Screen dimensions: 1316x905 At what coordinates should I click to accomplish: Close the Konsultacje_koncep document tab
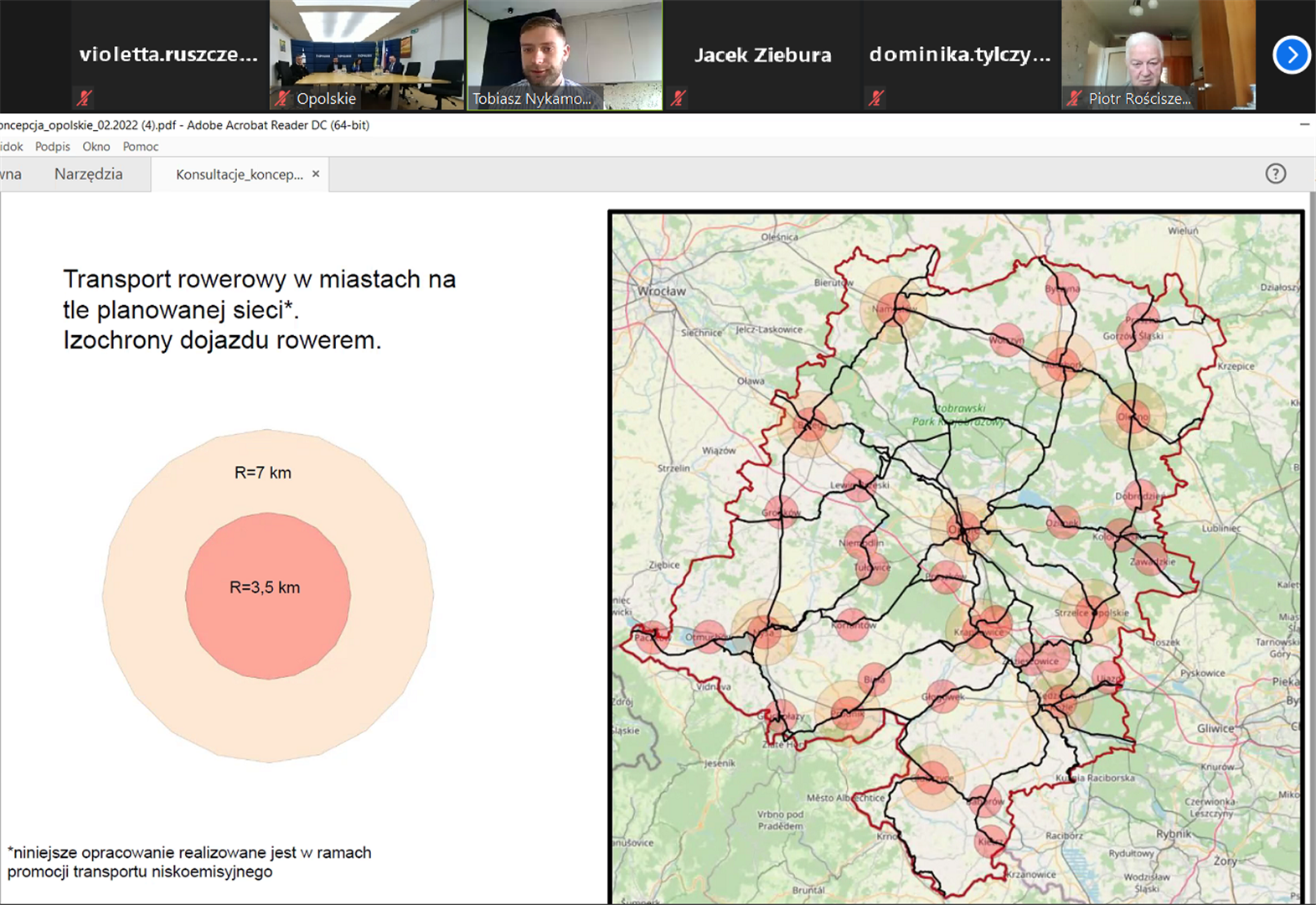316,174
